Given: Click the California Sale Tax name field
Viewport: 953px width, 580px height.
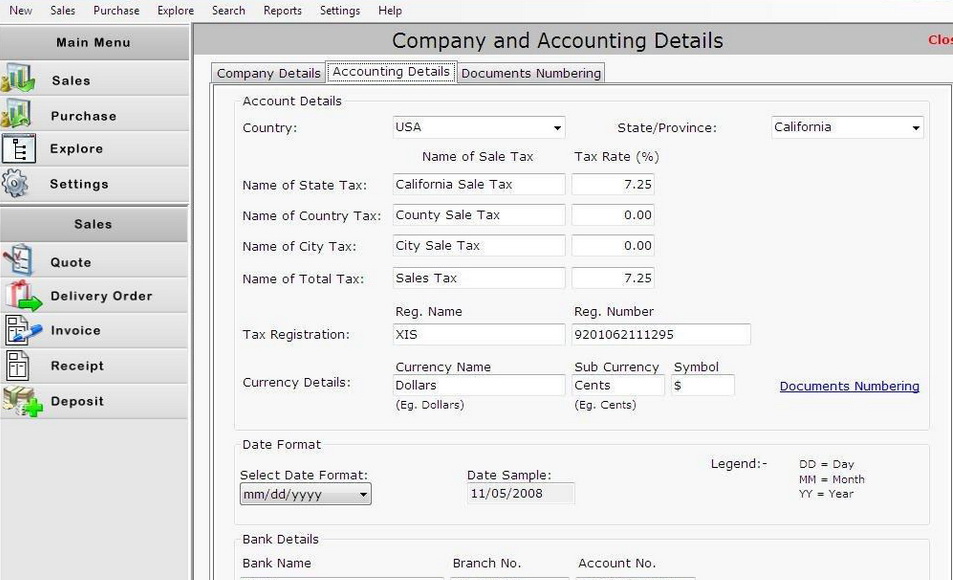Looking at the screenshot, I should [x=479, y=184].
